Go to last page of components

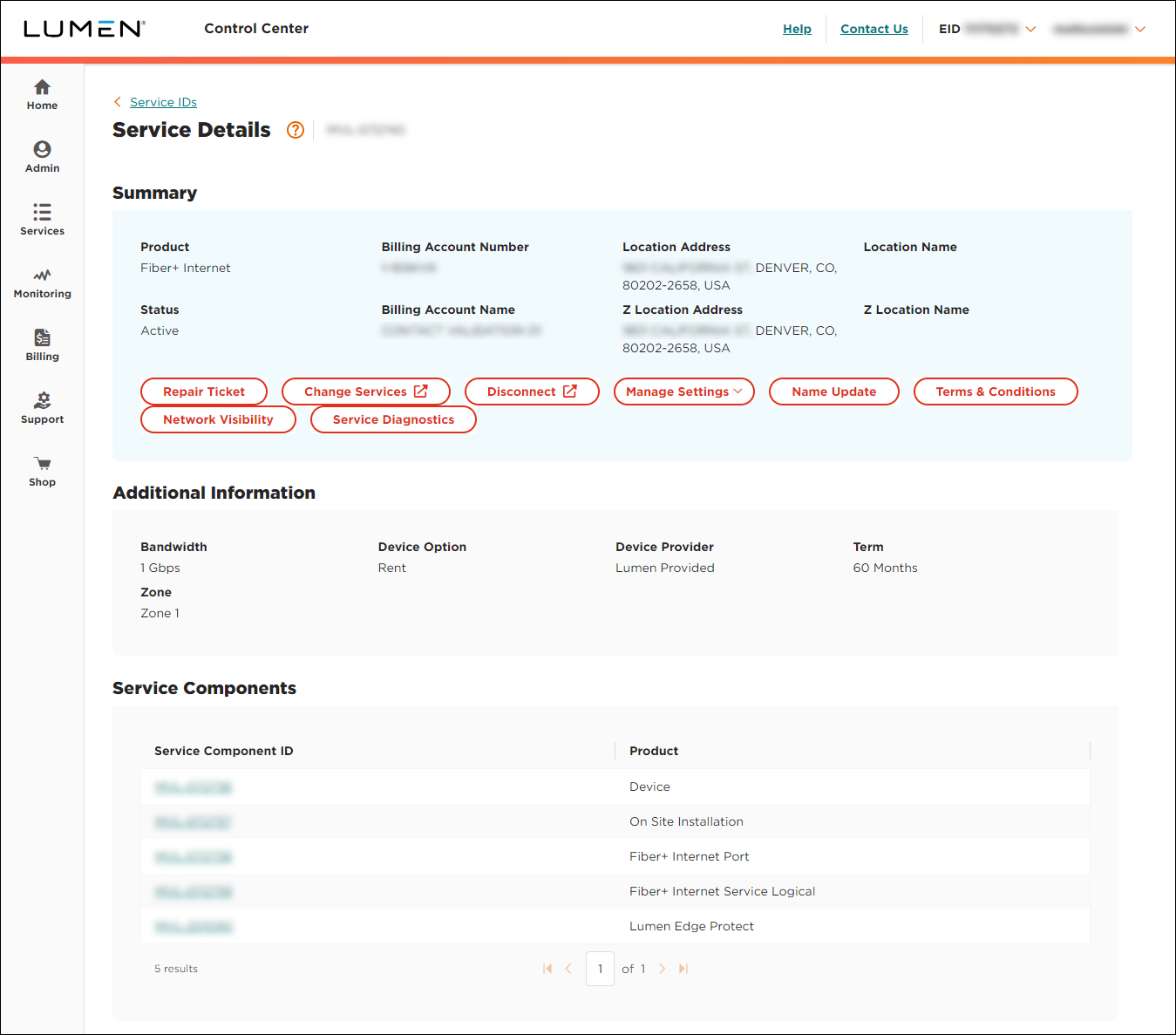[x=683, y=969]
